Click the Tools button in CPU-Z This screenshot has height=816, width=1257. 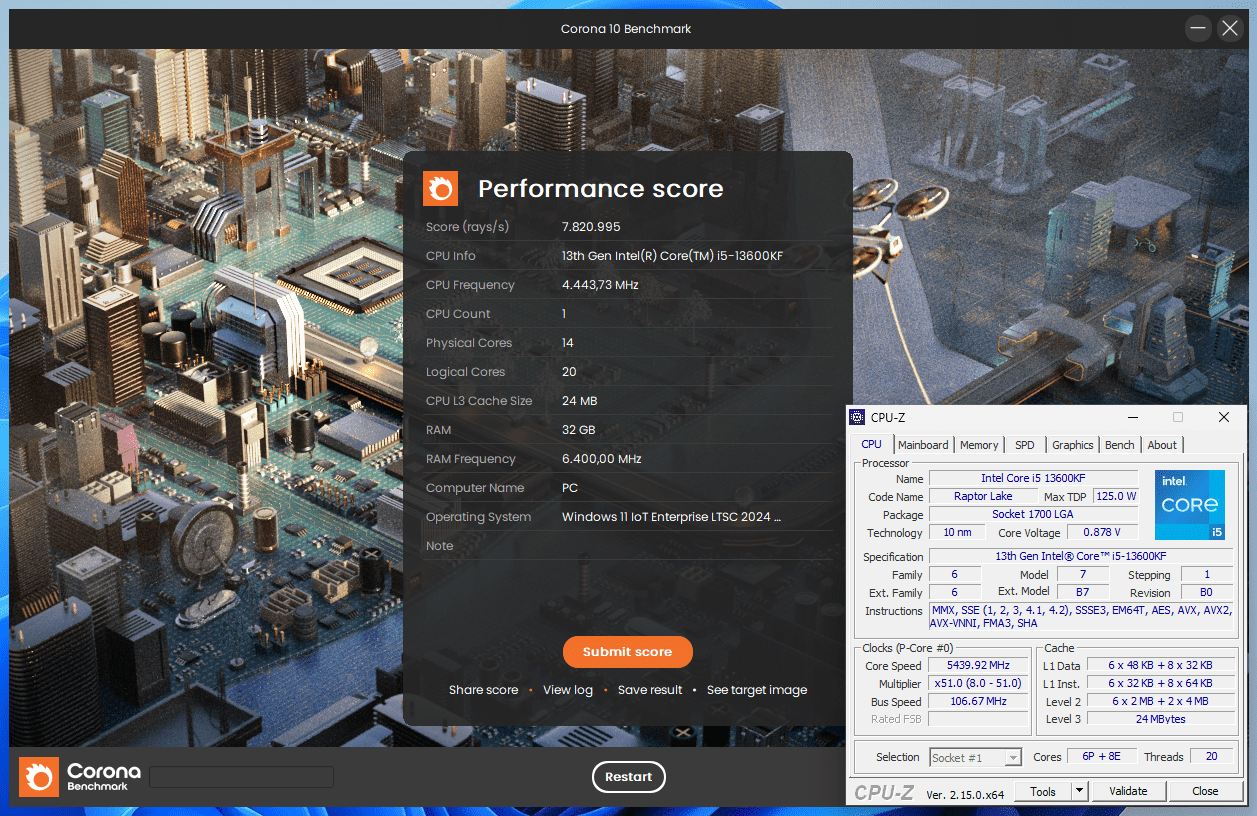[x=1043, y=791]
